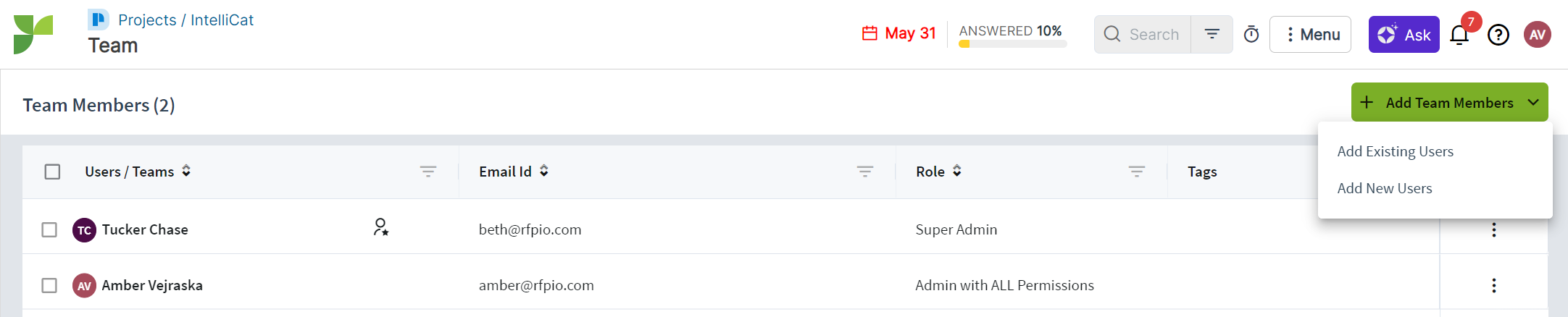Sort by the Users / Teams column
Screen dimensions: 1568x317
(x=186, y=171)
